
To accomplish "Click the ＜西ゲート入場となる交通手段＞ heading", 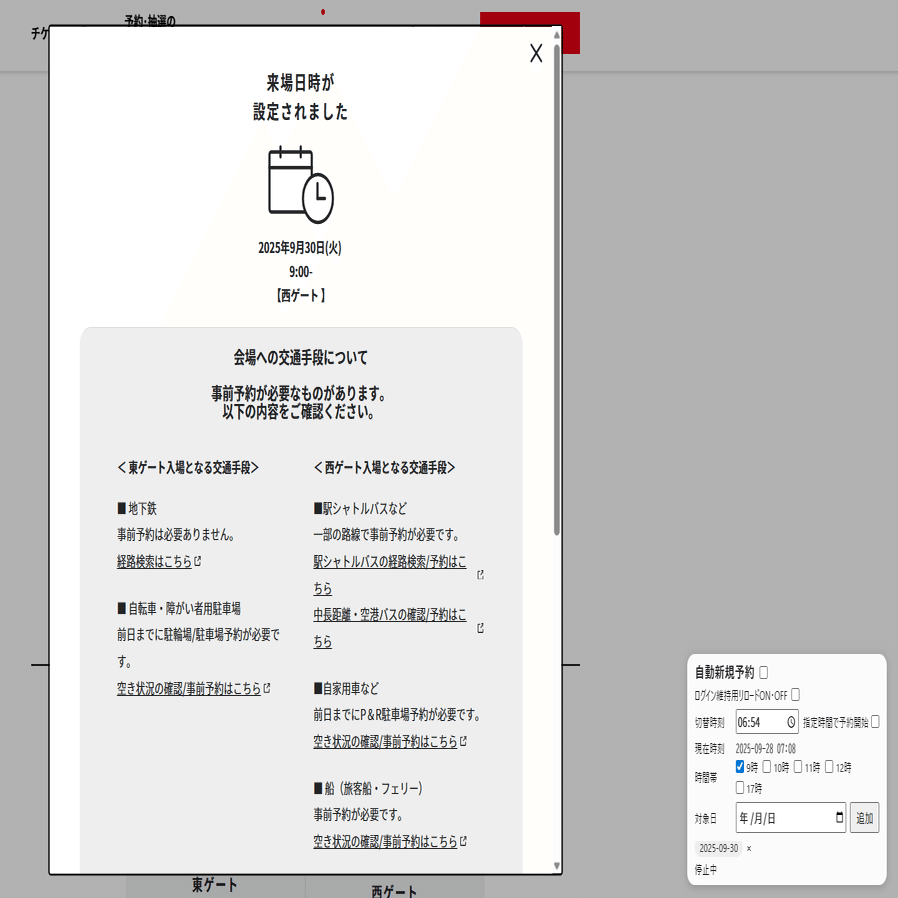I will [385, 468].
